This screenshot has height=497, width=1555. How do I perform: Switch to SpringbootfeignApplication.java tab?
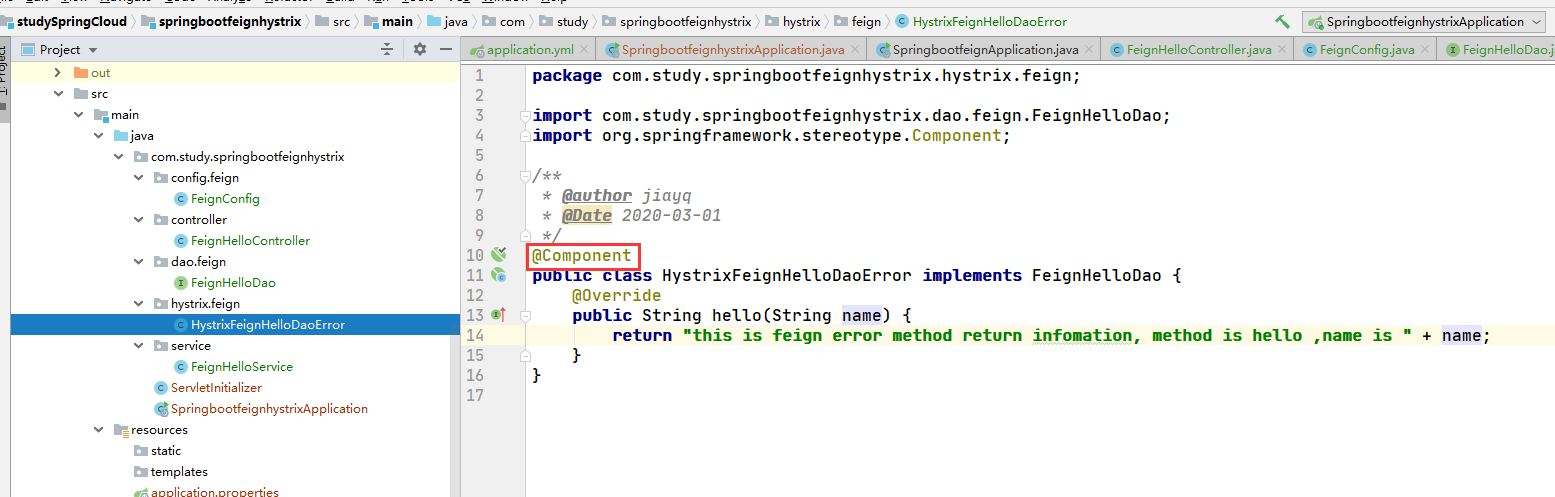point(984,50)
